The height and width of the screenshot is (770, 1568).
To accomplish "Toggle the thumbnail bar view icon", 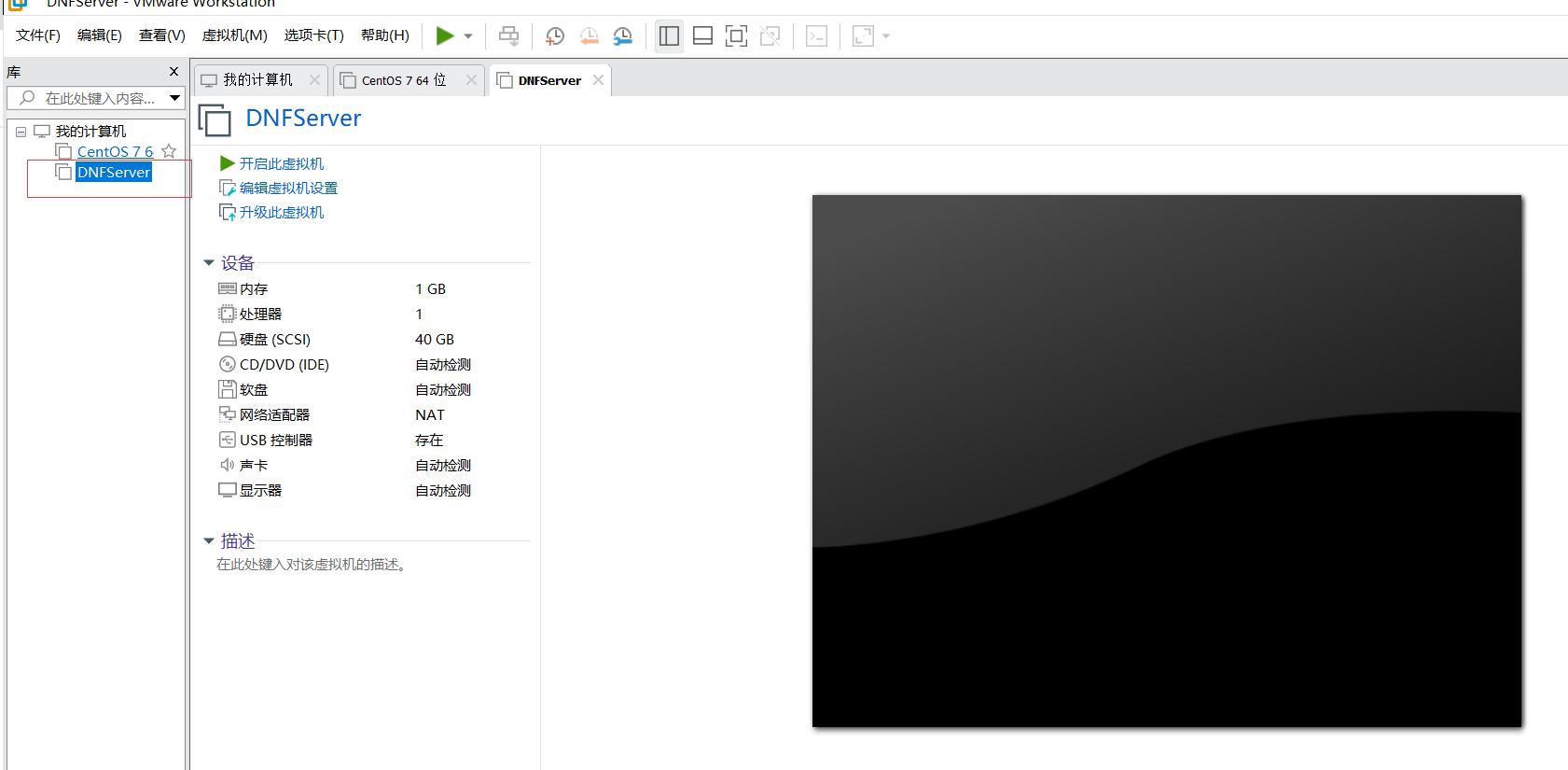I will tap(703, 36).
